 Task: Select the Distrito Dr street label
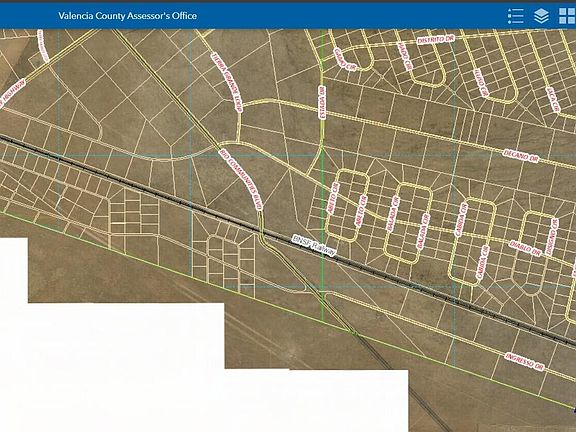click(436, 39)
